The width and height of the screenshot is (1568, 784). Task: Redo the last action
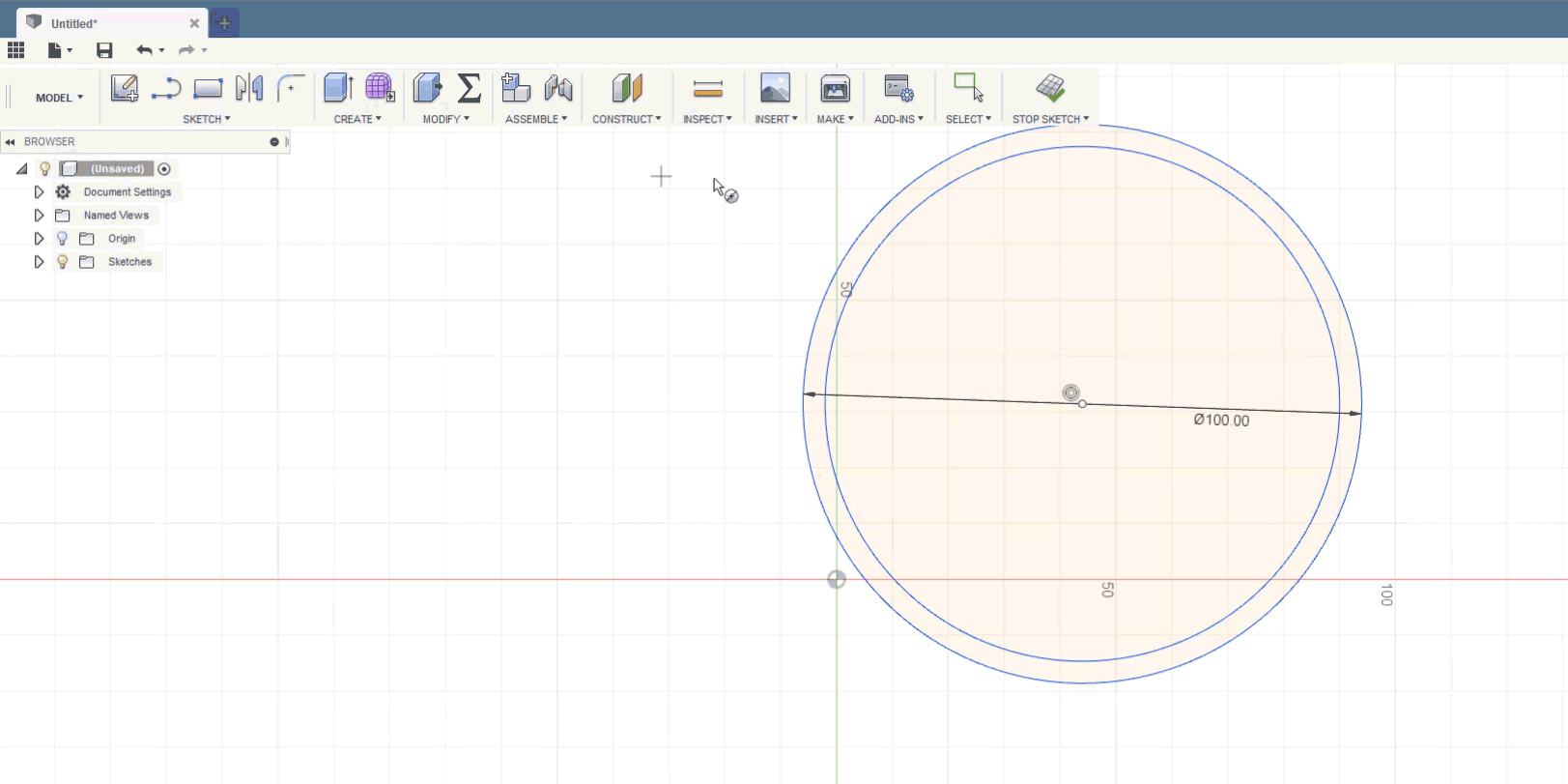click(x=186, y=50)
